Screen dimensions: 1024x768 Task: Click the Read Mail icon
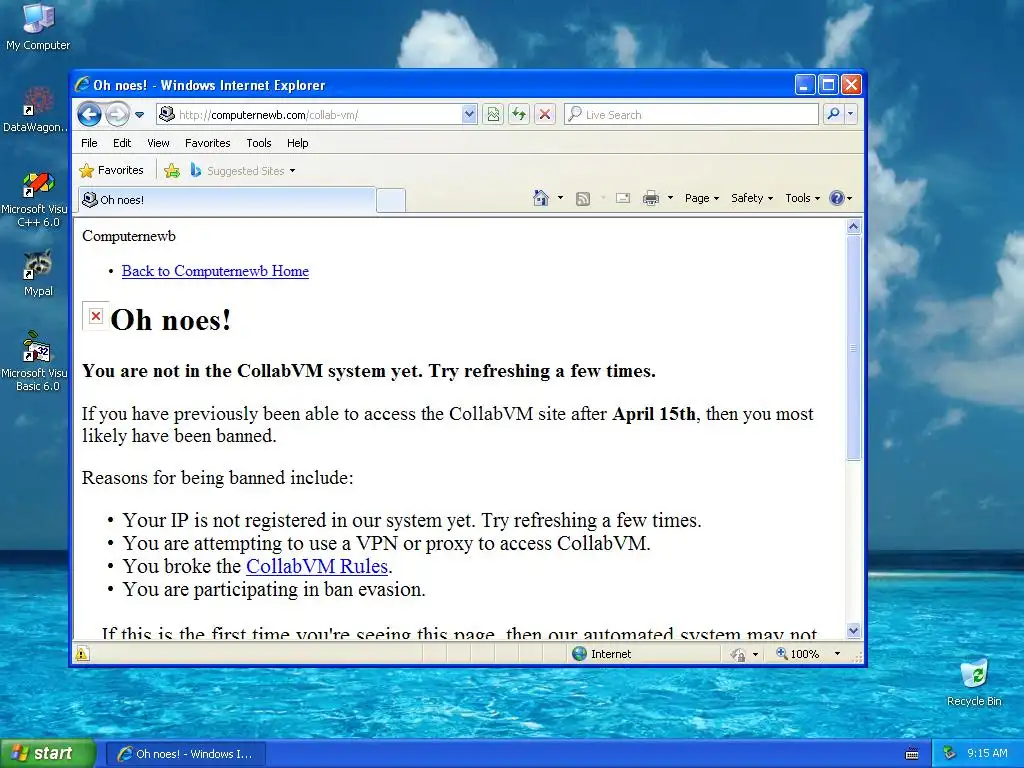(x=623, y=198)
